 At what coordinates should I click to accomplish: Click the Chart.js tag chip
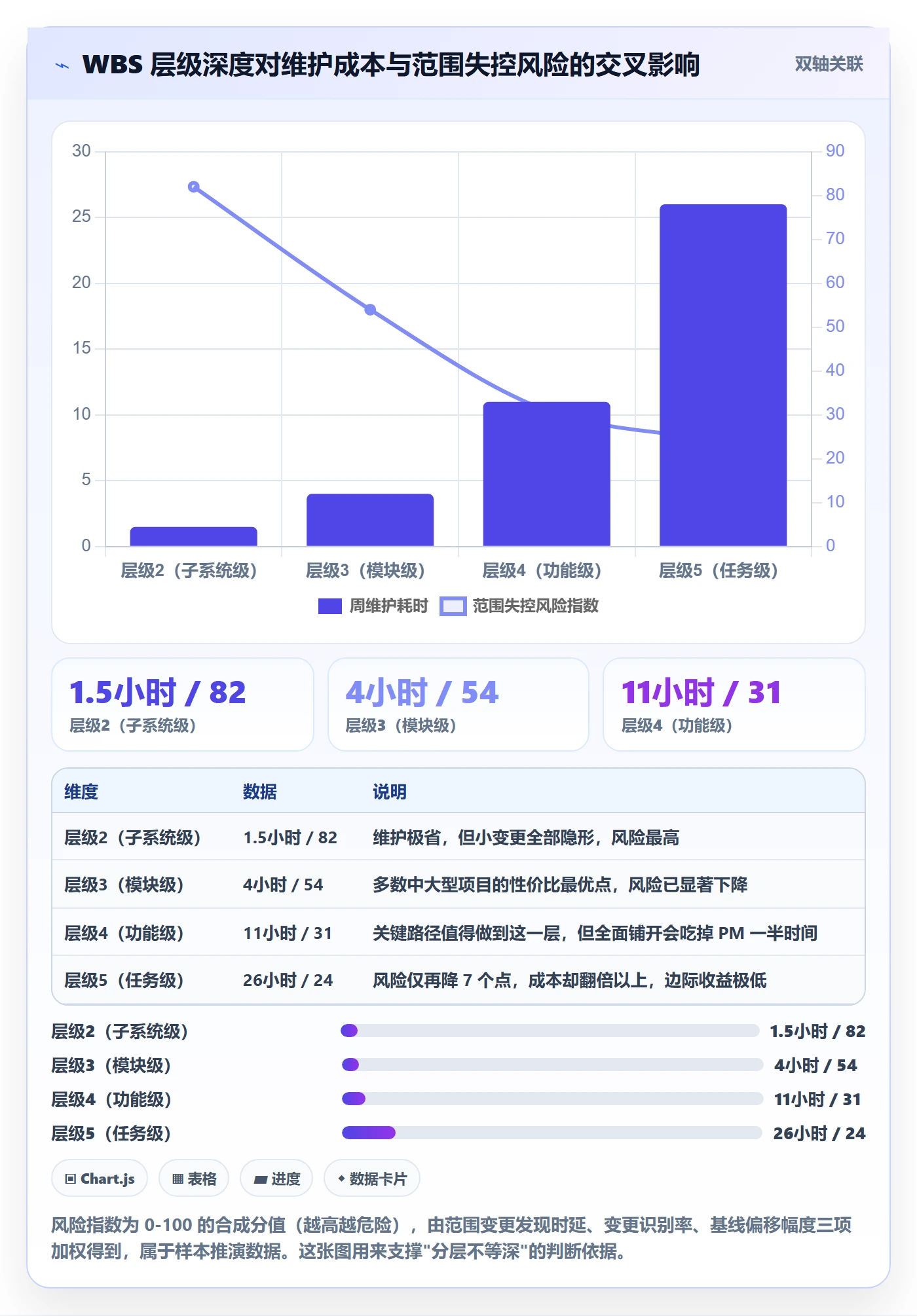[x=100, y=1179]
